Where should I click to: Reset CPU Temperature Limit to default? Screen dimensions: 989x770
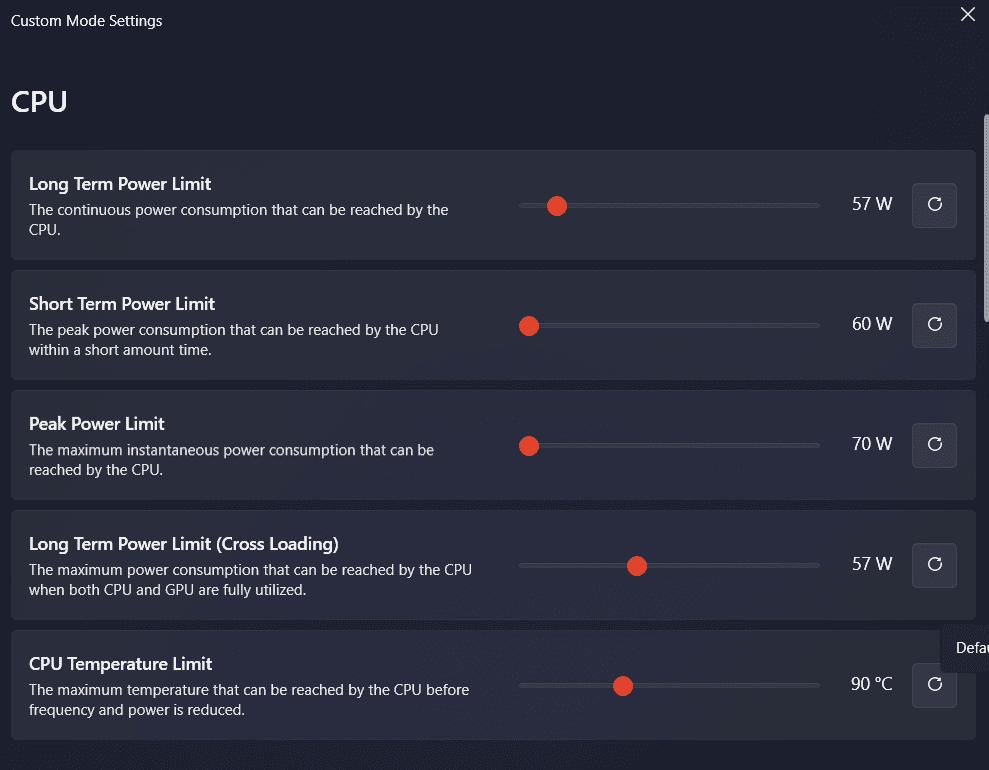pyautogui.click(x=934, y=685)
